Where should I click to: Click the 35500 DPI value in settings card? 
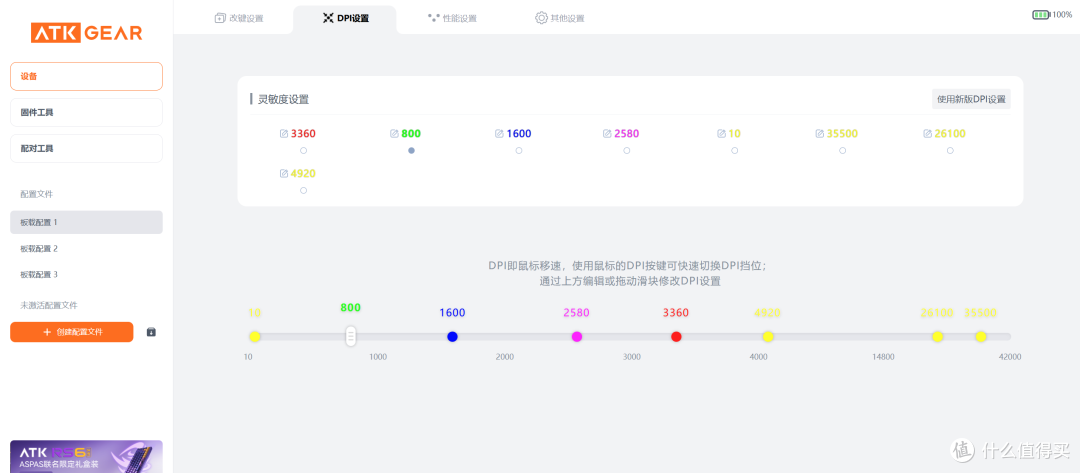pyautogui.click(x=842, y=134)
